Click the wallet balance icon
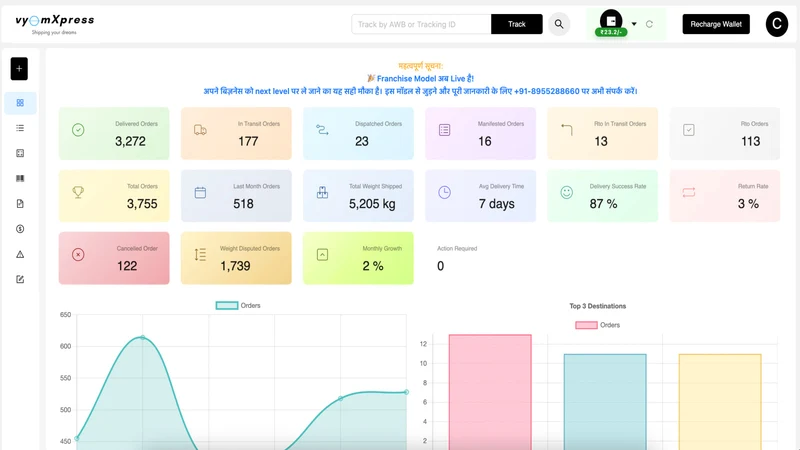 point(611,20)
